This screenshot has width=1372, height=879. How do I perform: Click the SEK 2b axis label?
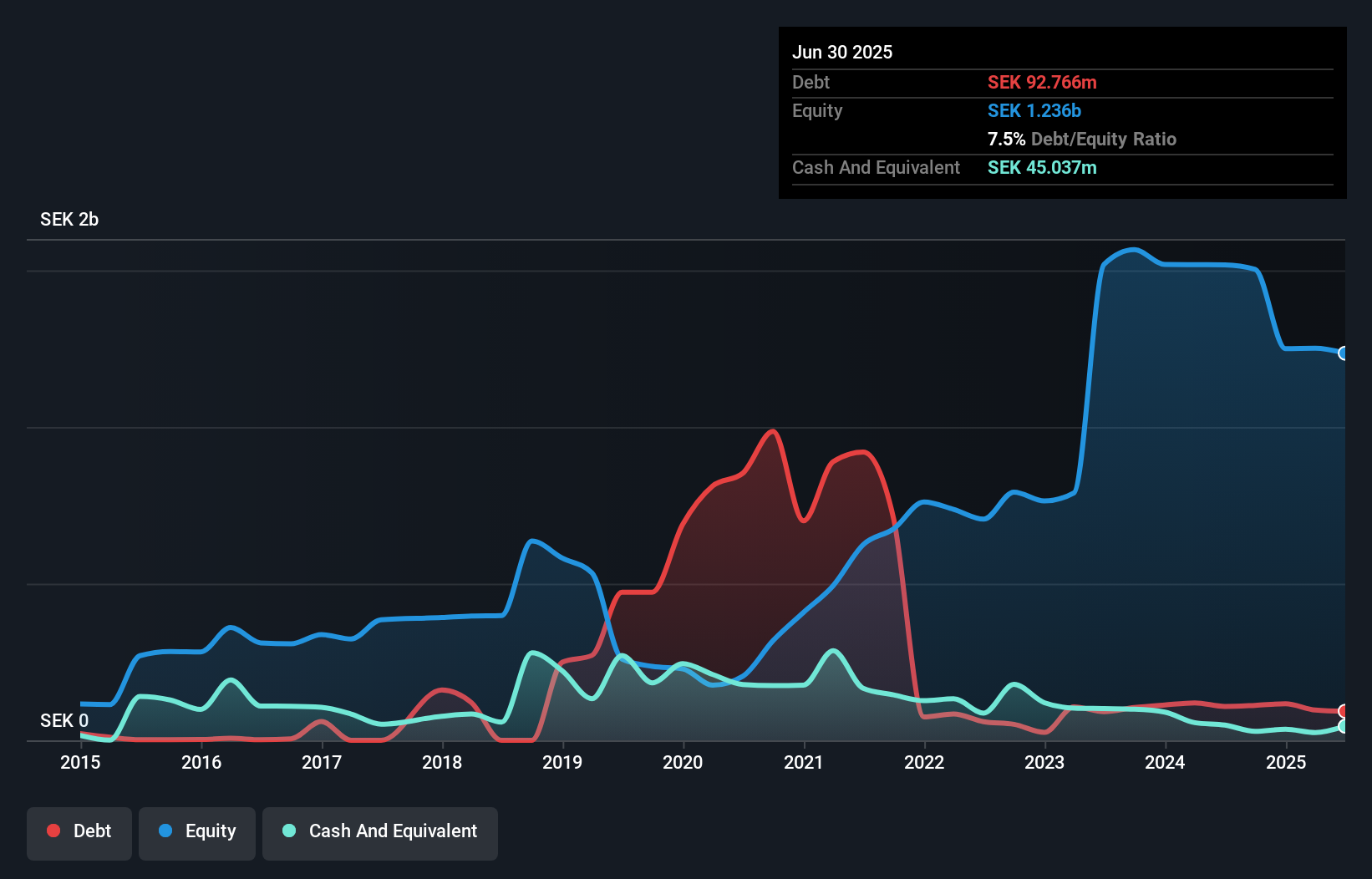[x=69, y=219]
